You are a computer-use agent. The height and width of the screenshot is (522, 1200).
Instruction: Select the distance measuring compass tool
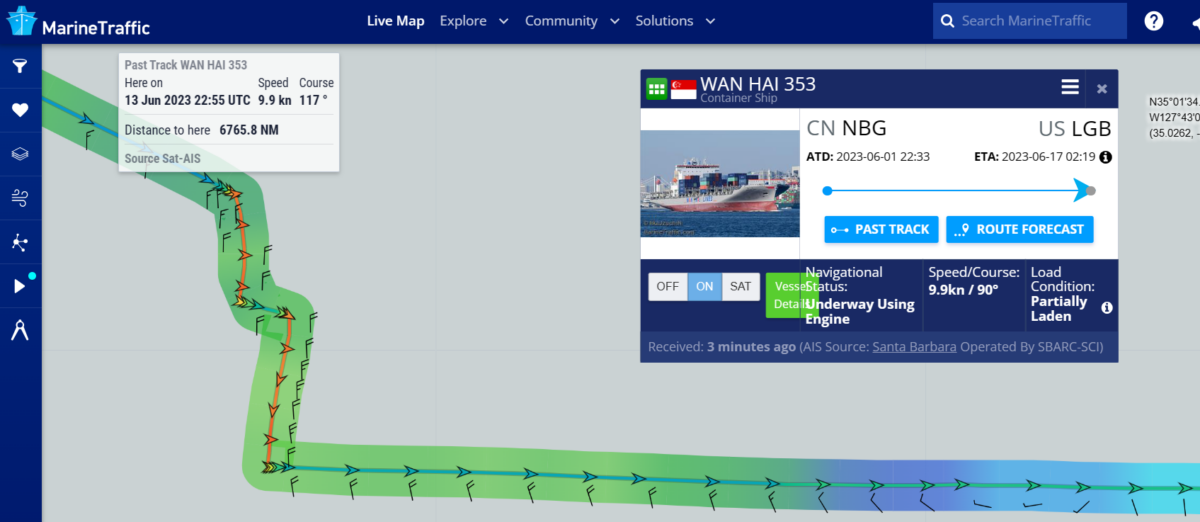(19, 330)
